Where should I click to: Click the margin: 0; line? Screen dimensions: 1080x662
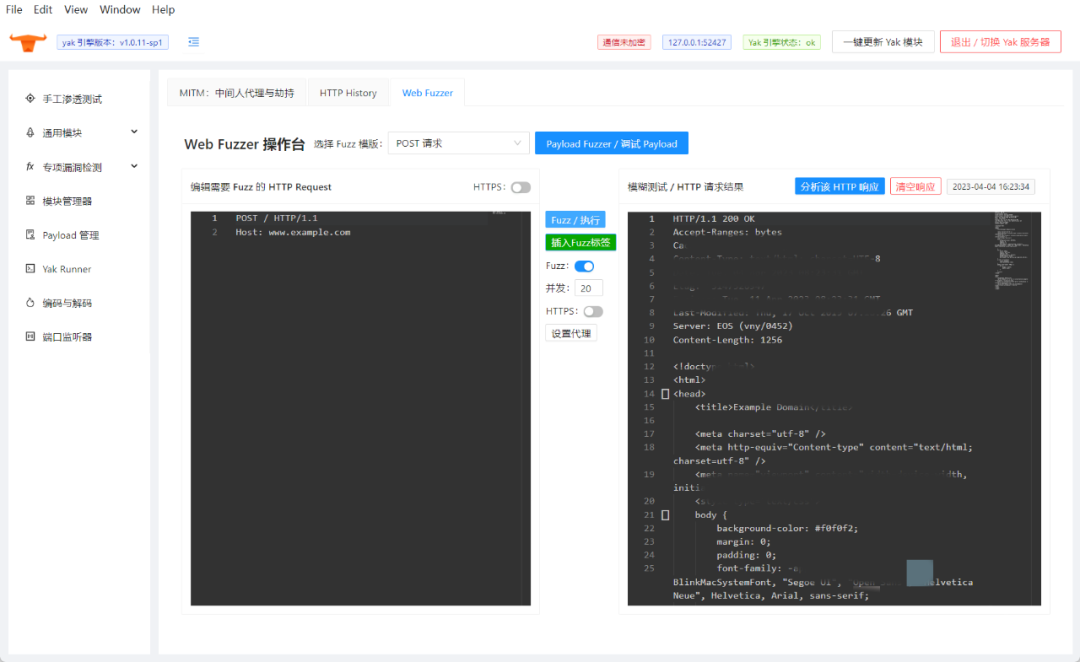(743, 542)
